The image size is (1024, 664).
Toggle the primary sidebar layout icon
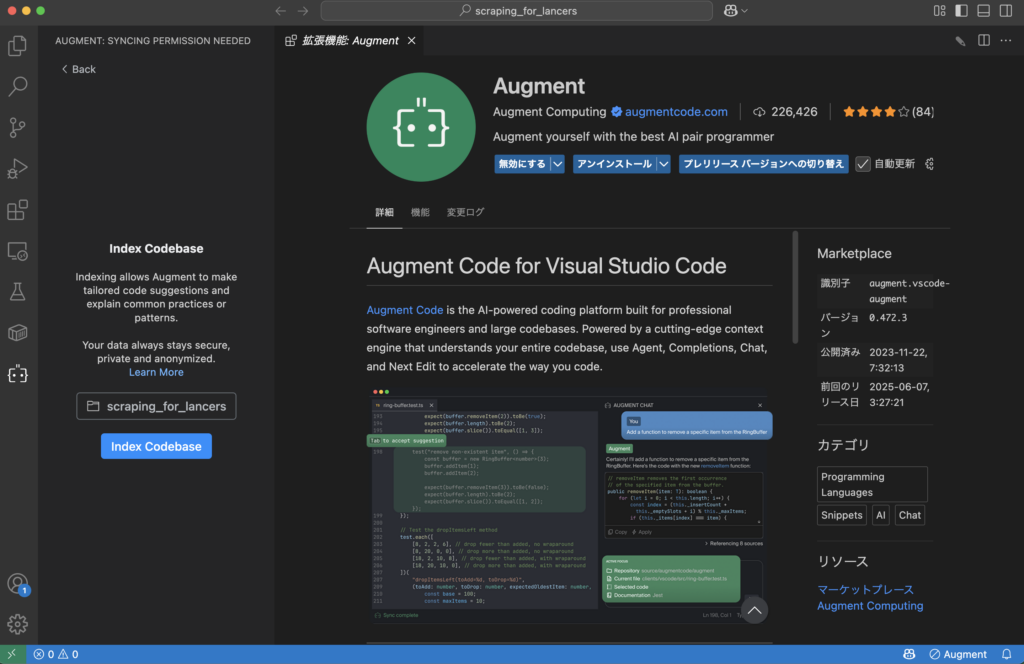[x=961, y=11]
